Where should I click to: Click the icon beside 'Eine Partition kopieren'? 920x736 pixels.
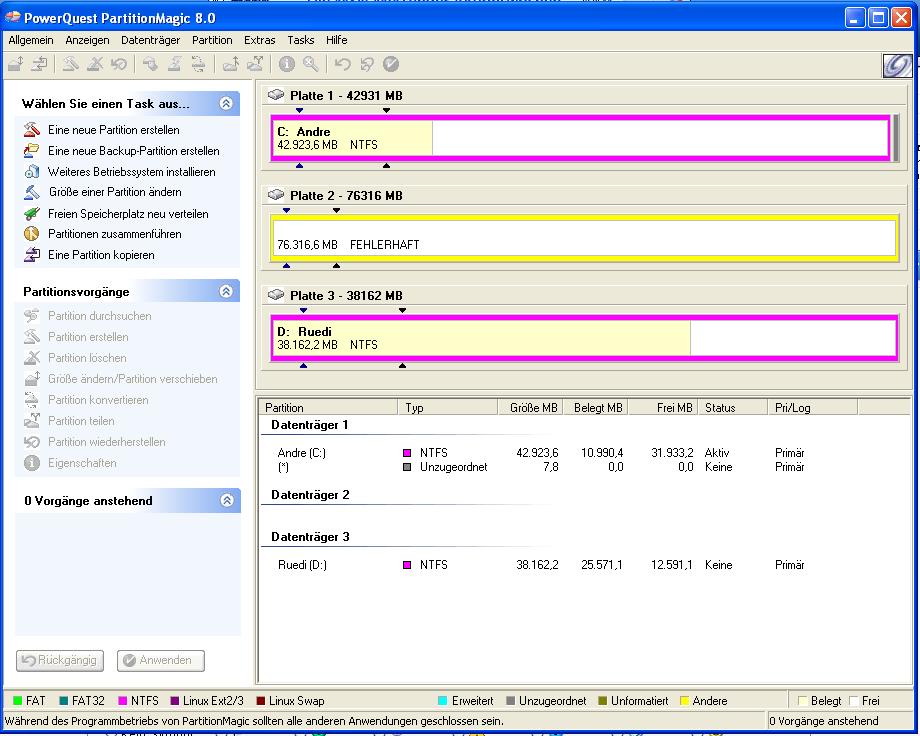(x=32, y=255)
